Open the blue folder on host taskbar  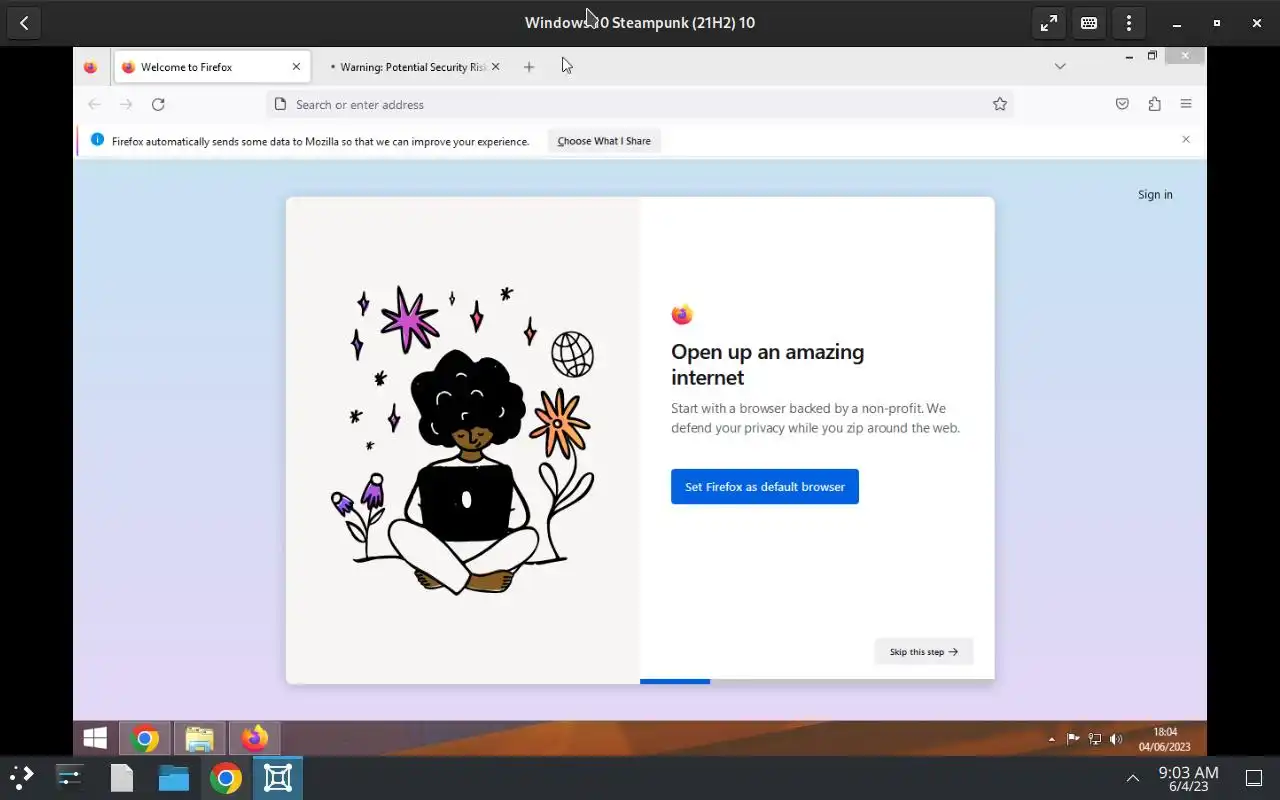coord(174,777)
